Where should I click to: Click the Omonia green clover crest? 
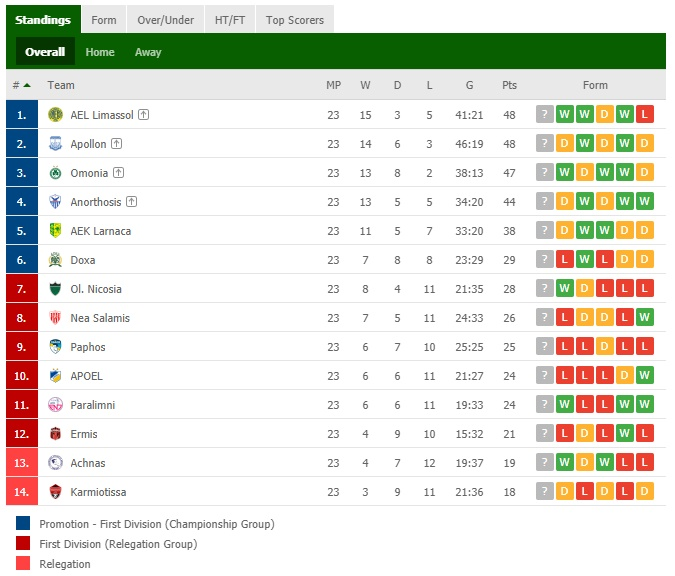tap(55, 173)
